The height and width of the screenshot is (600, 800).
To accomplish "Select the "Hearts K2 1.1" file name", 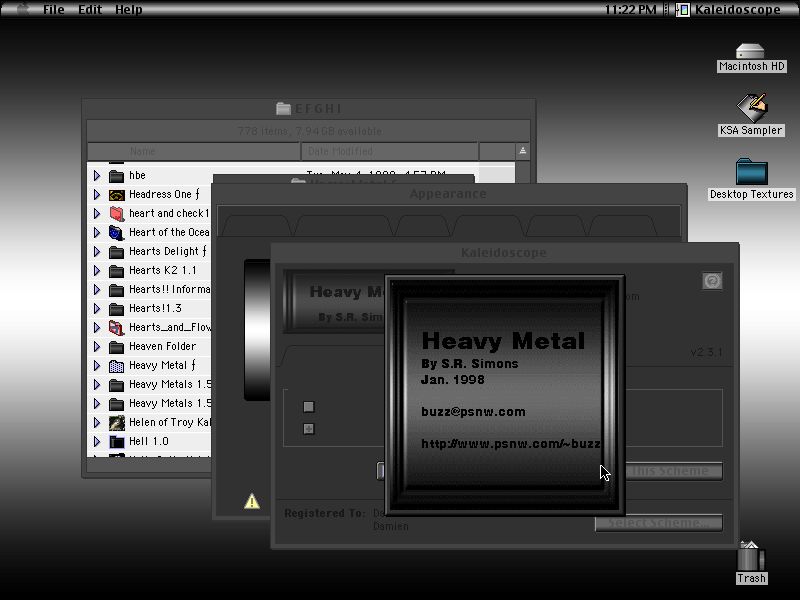I will [162, 270].
